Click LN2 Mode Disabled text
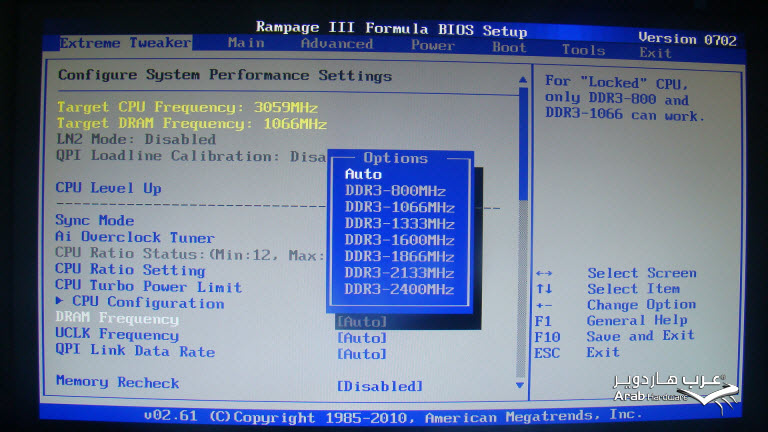Viewport: 768px width, 432px height. tap(136, 139)
